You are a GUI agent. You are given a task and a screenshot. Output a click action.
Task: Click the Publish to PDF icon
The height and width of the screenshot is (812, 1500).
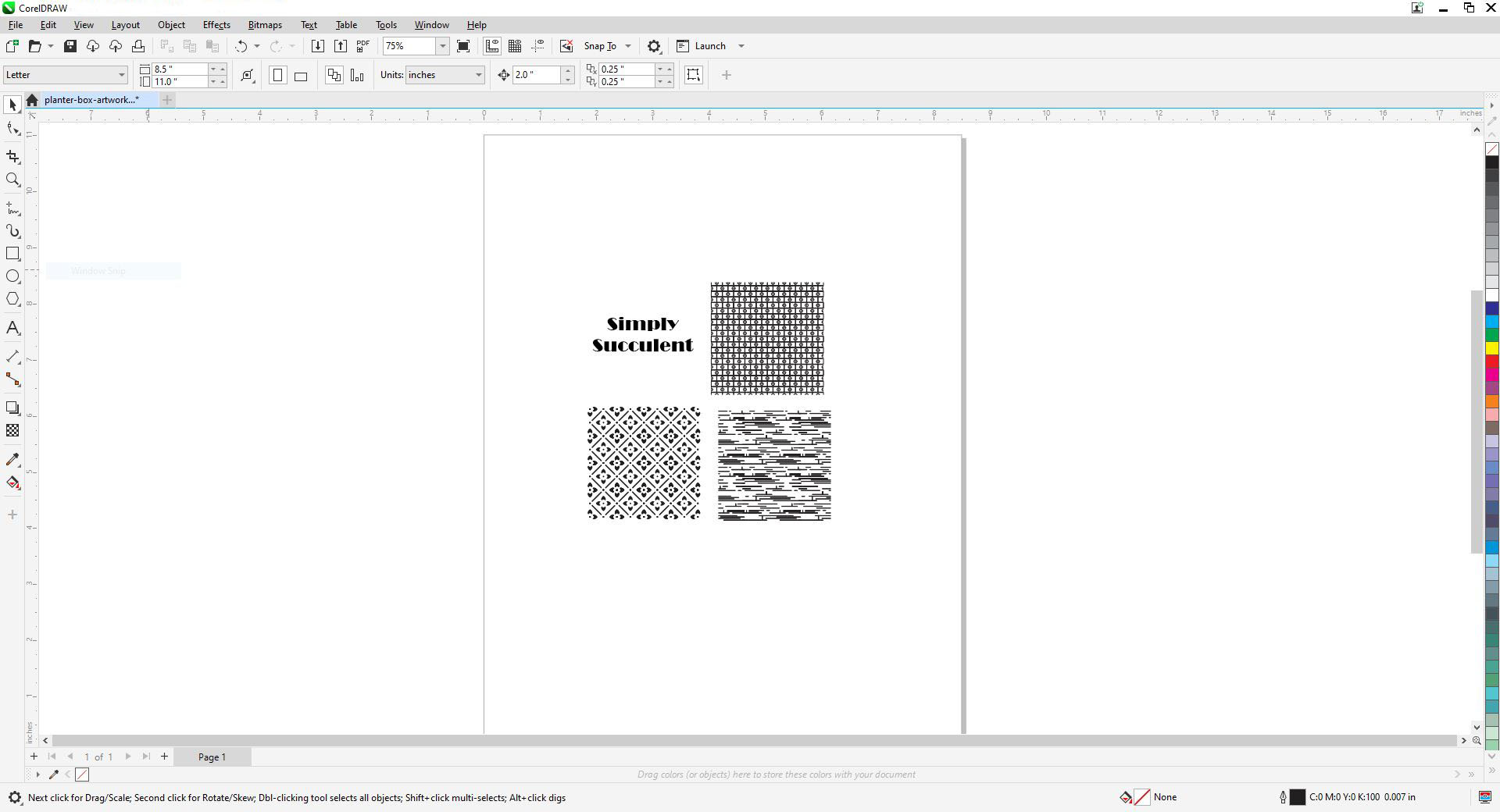pos(362,46)
